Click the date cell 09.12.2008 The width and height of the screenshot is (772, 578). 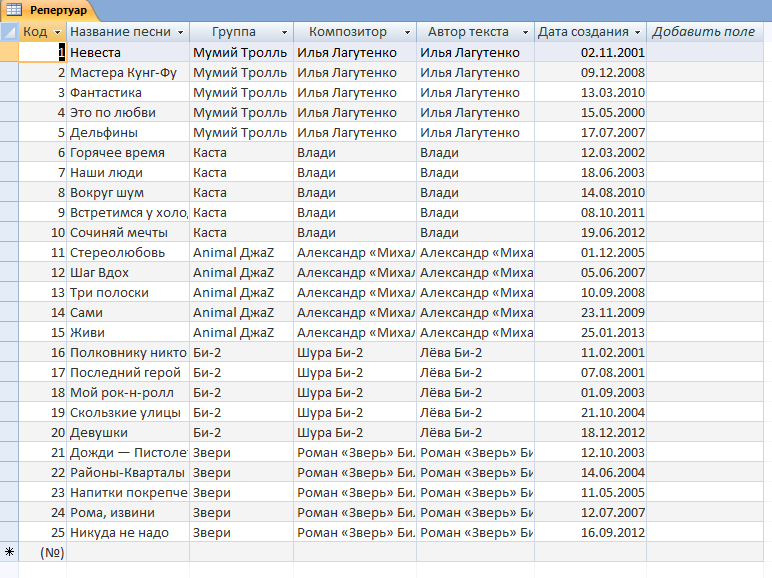[x=590, y=72]
